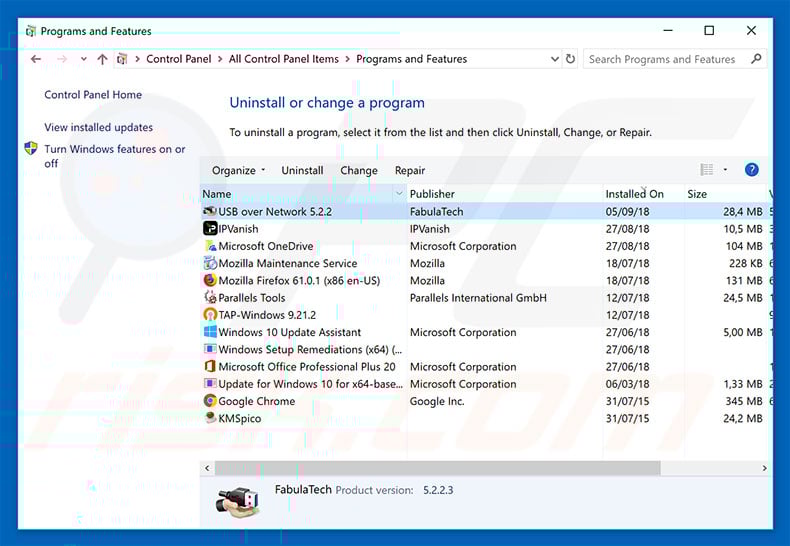Image resolution: width=790 pixels, height=546 pixels.
Task: Click the search magnifier icon
Action: click(756, 59)
